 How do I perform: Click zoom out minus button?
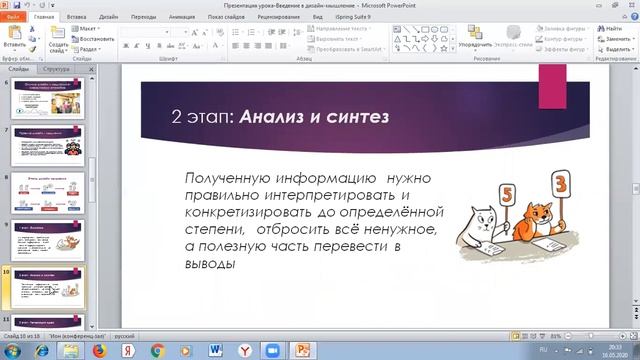568,336
